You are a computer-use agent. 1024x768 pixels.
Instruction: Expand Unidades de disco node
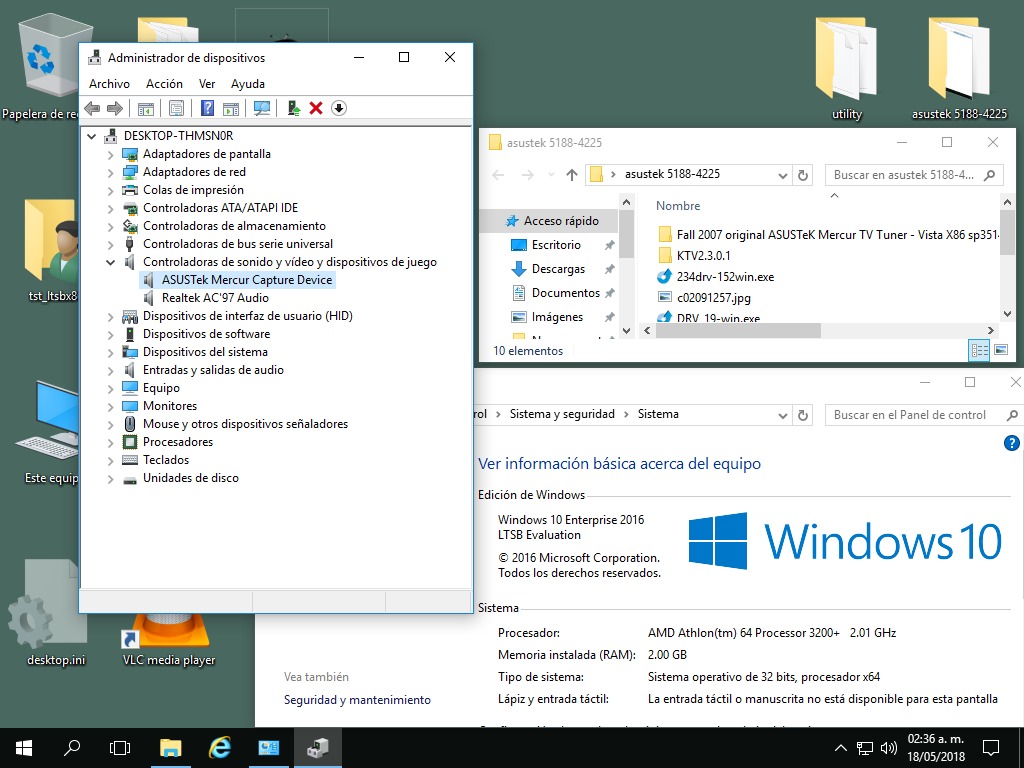click(110, 479)
